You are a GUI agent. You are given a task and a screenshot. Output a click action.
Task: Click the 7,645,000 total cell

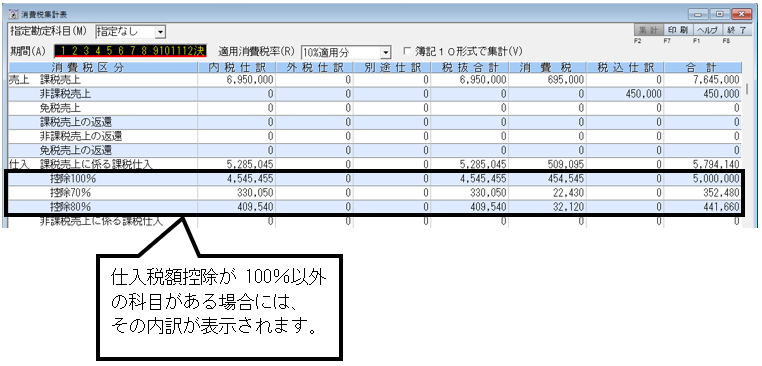pyautogui.click(x=703, y=80)
